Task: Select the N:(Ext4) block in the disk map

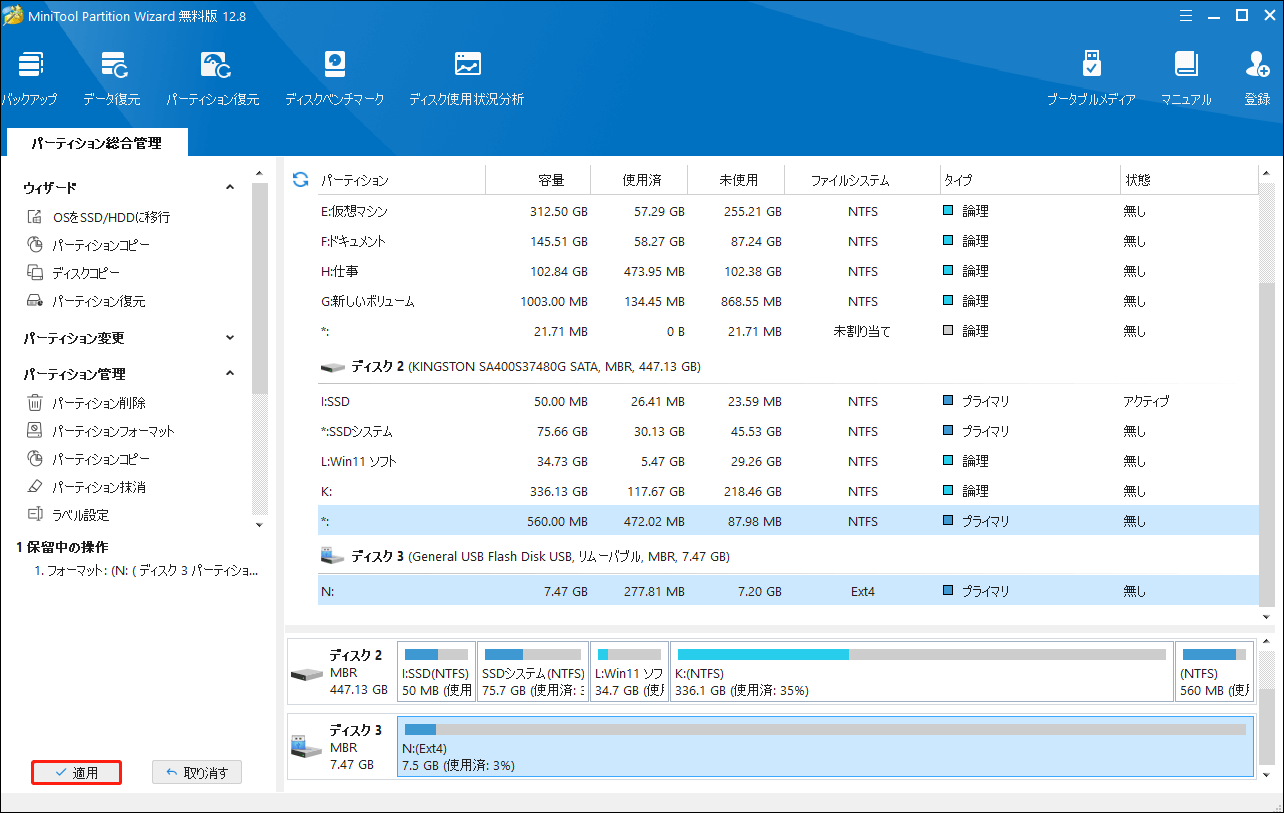Action: [825, 747]
